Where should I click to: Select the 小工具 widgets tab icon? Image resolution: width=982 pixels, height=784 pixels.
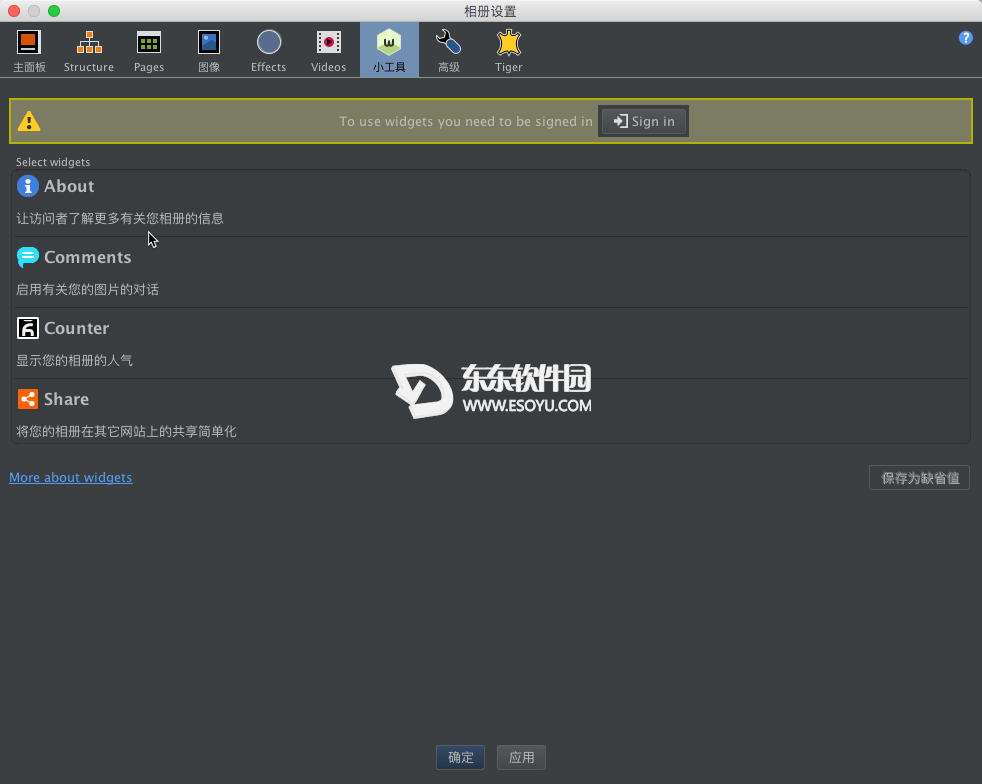(x=389, y=43)
